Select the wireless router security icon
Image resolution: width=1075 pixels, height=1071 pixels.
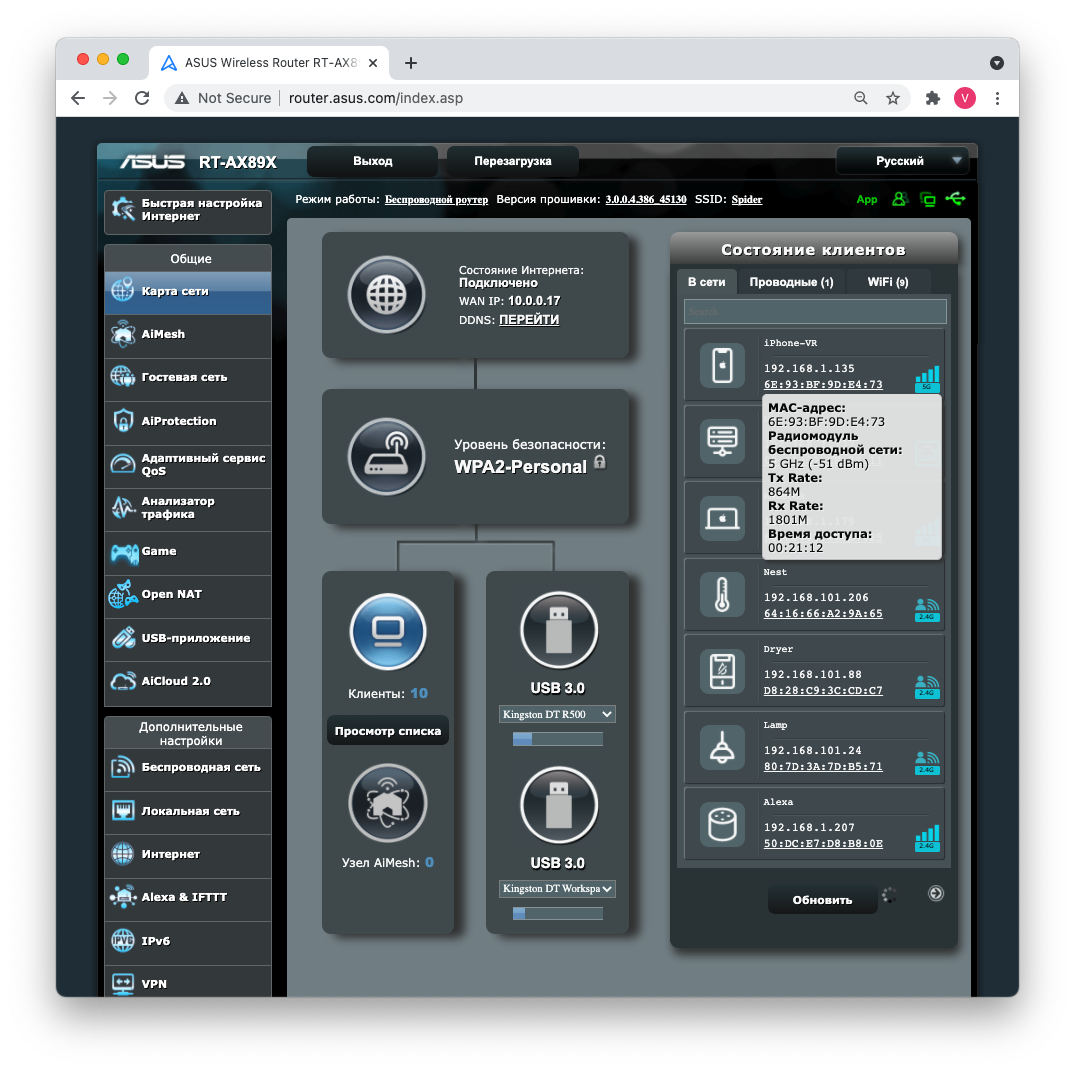[387, 457]
